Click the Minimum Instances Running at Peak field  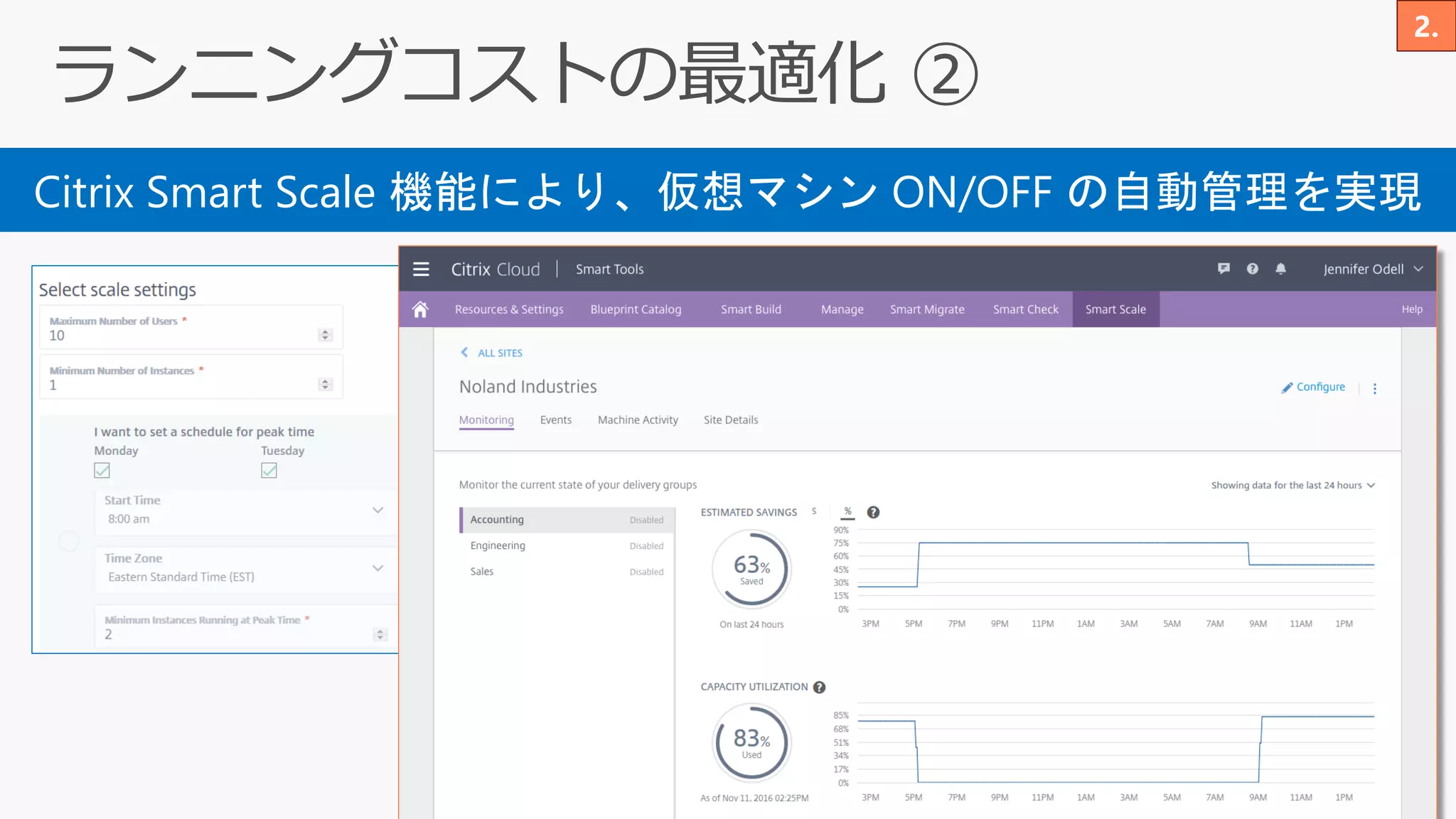point(245,626)
